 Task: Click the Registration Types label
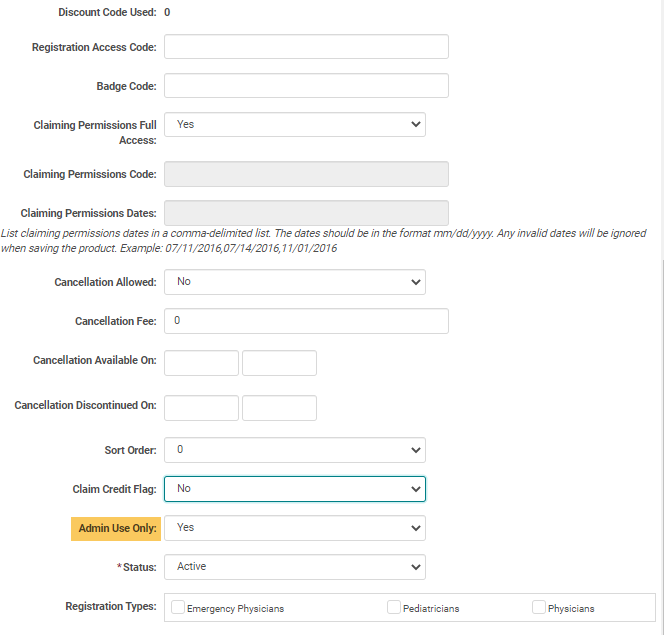(x=110, y=606)
